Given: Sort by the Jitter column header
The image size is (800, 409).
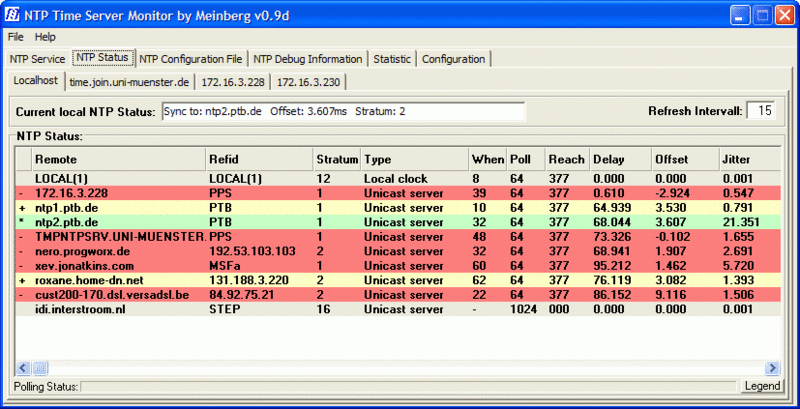Looking at the screenshot, I should click(x=750, y=160).
